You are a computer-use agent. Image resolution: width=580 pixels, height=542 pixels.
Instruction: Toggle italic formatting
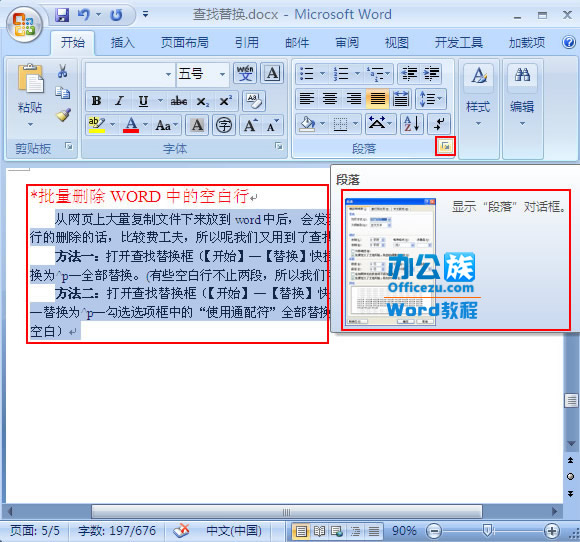click(119, 101)
